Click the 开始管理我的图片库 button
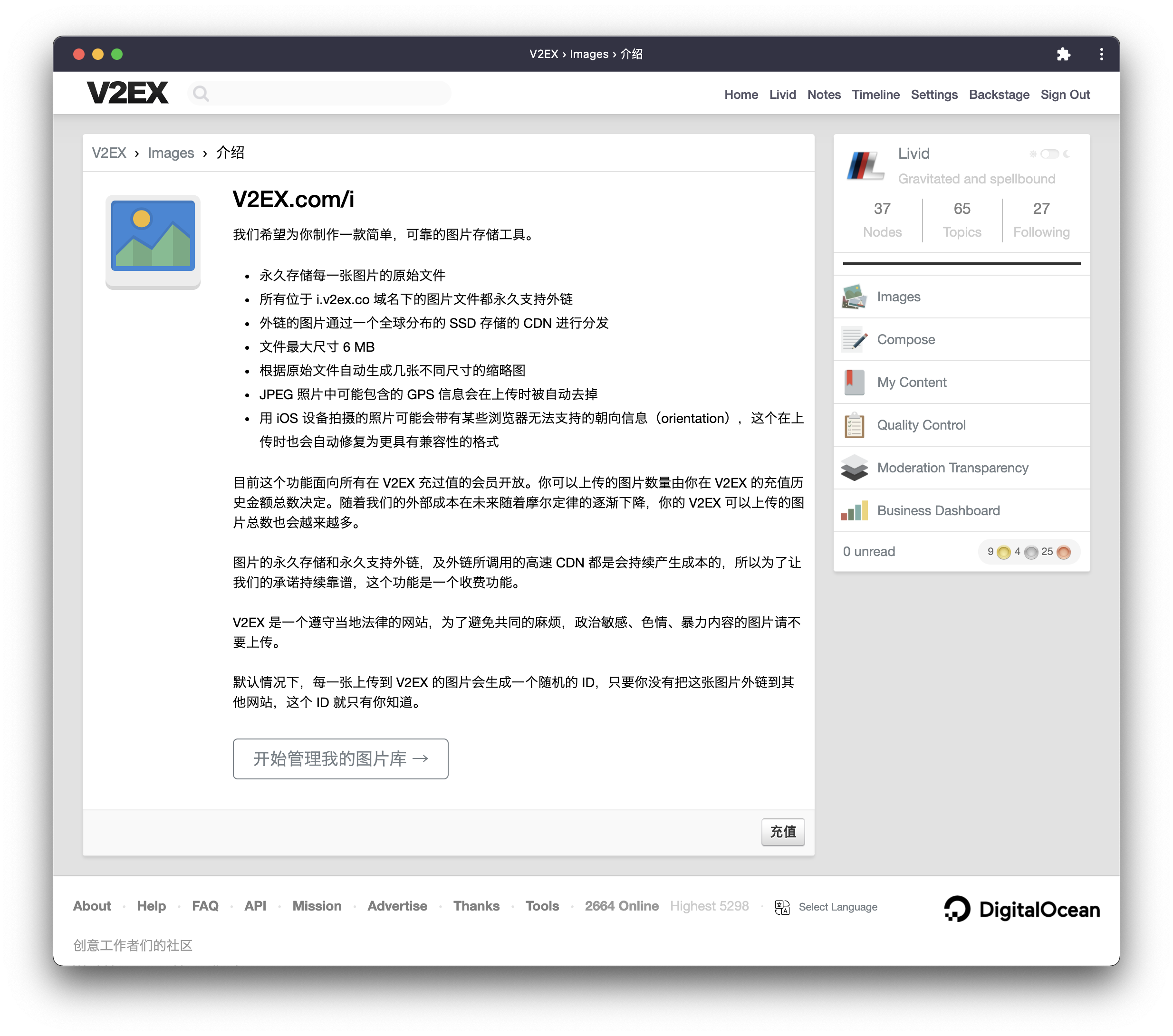This screenshot has height=1036, width=1173. [x=341, y=759]
